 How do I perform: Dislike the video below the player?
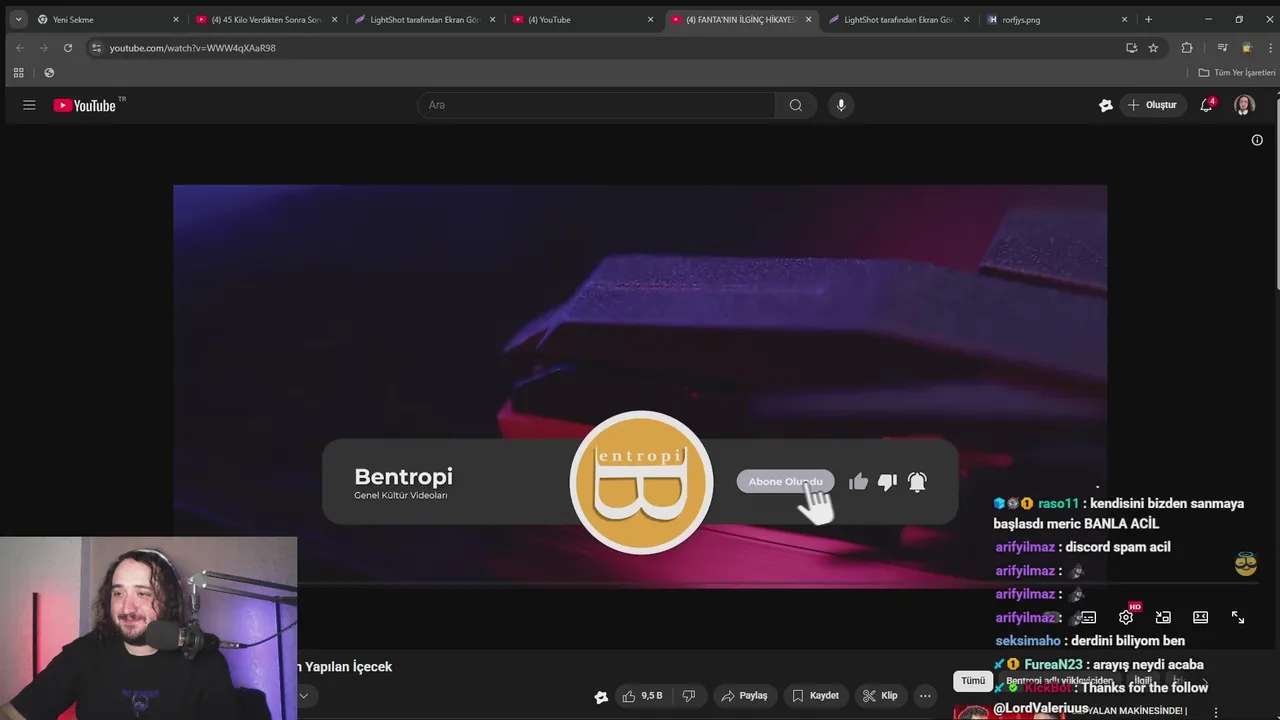coord(688,696)
